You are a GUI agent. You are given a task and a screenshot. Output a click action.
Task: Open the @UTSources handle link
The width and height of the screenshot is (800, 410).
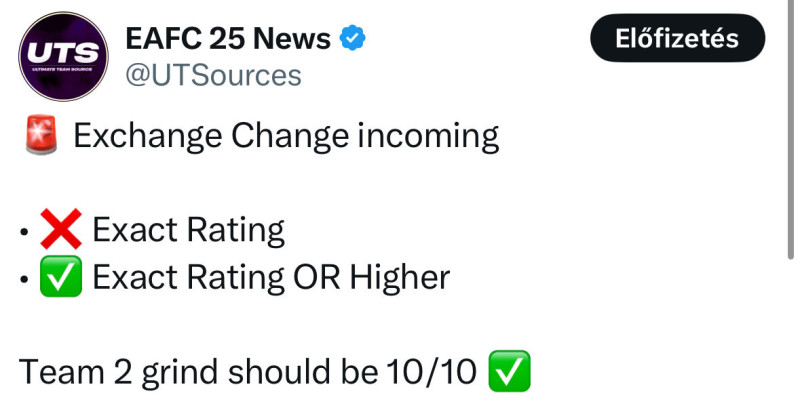(213, 73)
